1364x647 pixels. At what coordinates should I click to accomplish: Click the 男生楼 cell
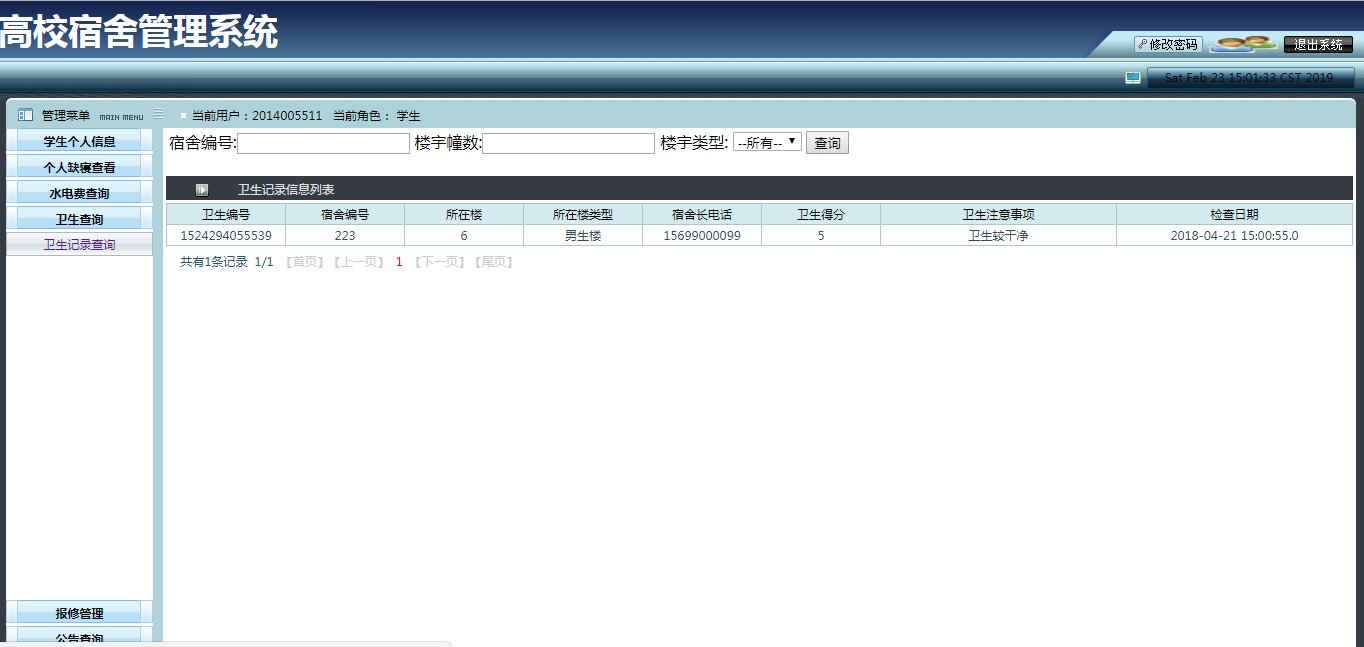583,235
